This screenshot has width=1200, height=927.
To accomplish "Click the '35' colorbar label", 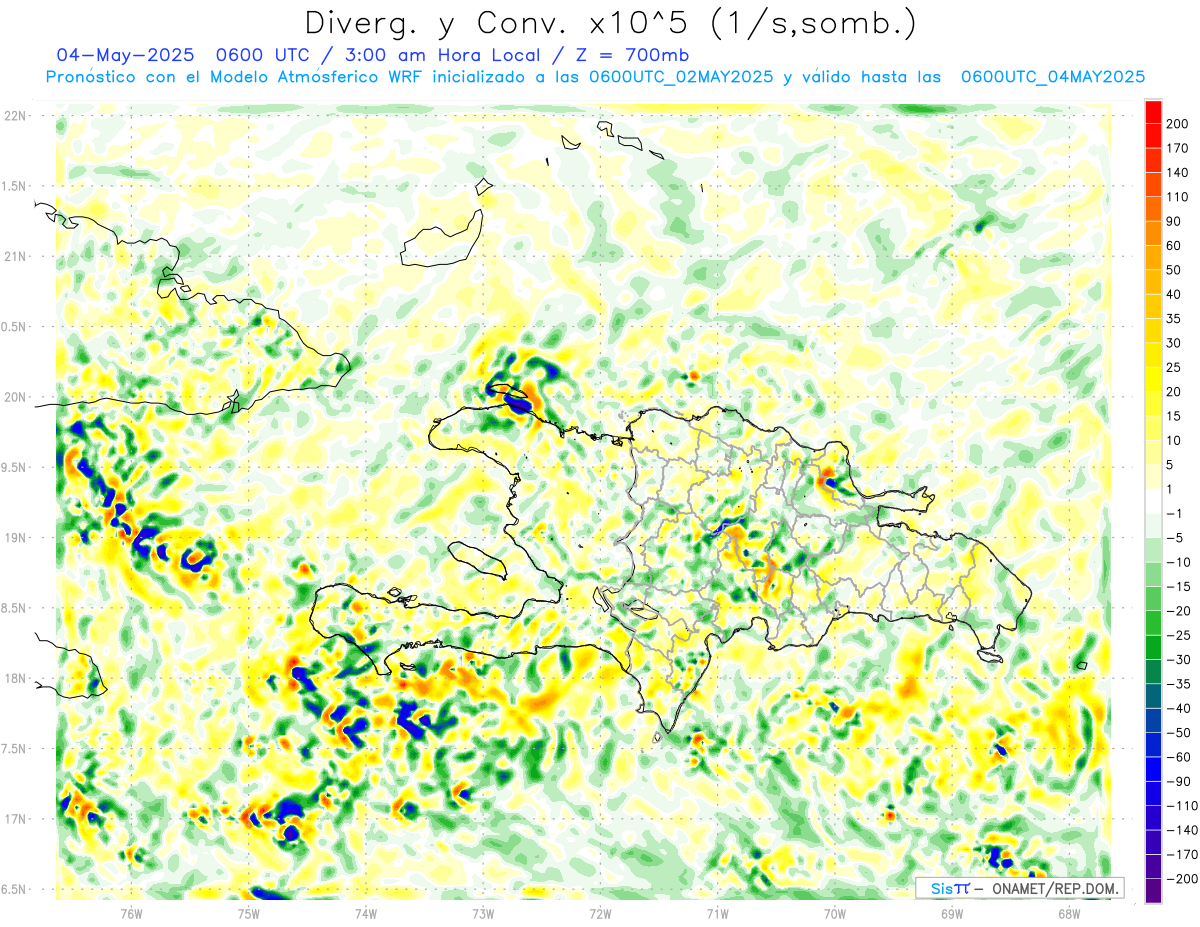I will coord(1175,319).
